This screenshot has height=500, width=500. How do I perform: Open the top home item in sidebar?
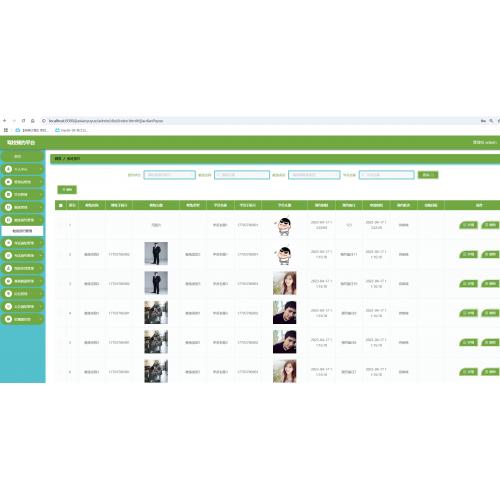[x=22, y=156]
